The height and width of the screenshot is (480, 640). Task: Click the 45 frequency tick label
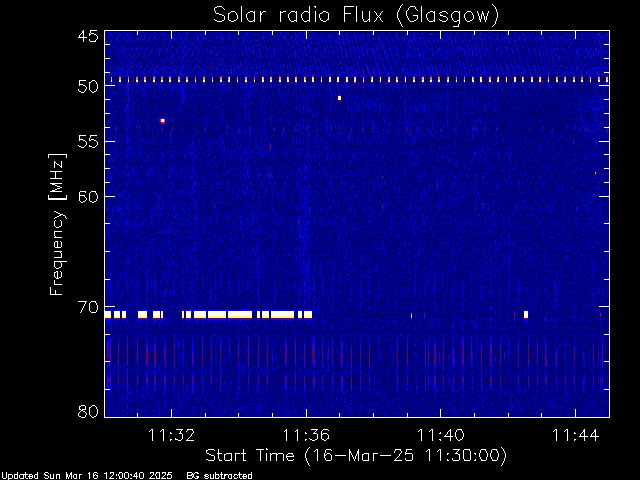pos(88,37)
